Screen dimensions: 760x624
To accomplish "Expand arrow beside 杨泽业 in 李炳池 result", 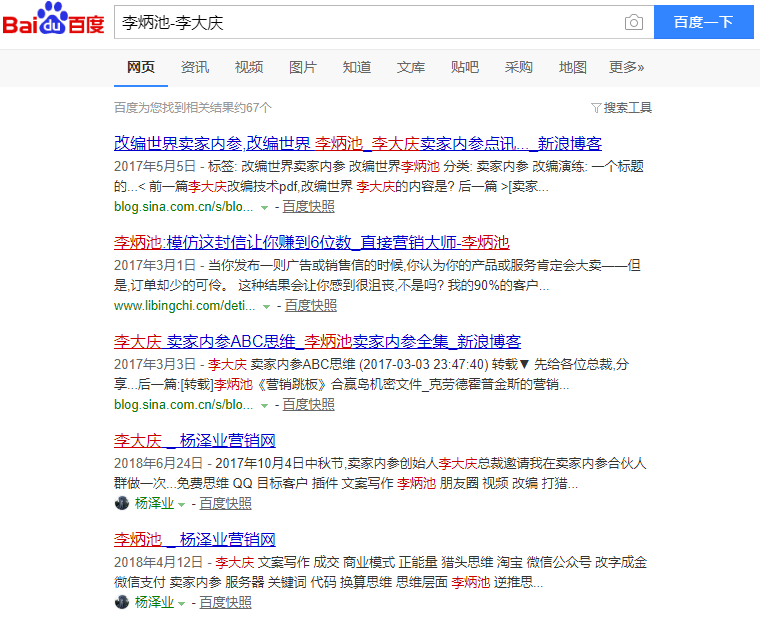I will (x=181, y=604).
